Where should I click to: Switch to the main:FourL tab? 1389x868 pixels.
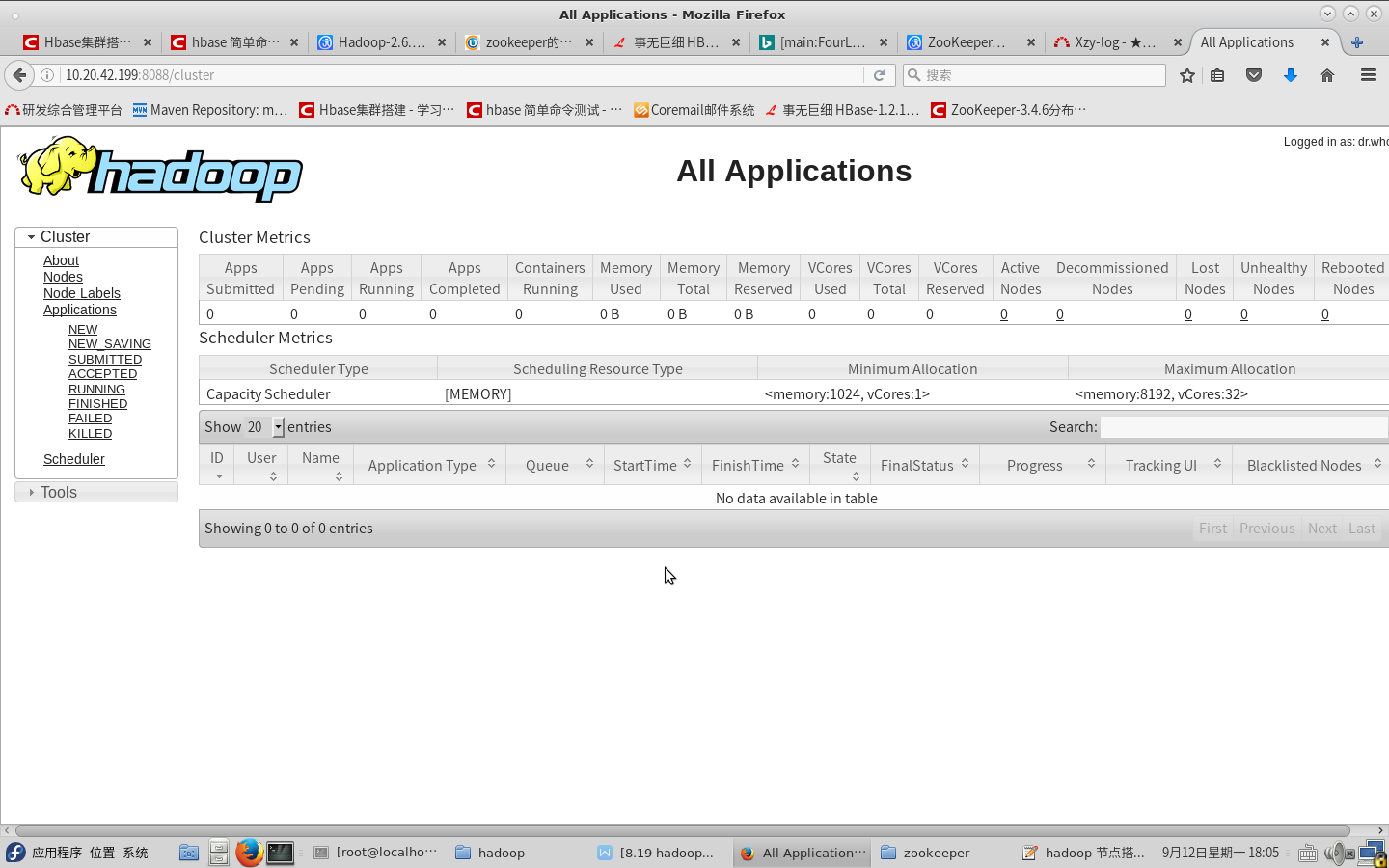[x=822, y=42]
